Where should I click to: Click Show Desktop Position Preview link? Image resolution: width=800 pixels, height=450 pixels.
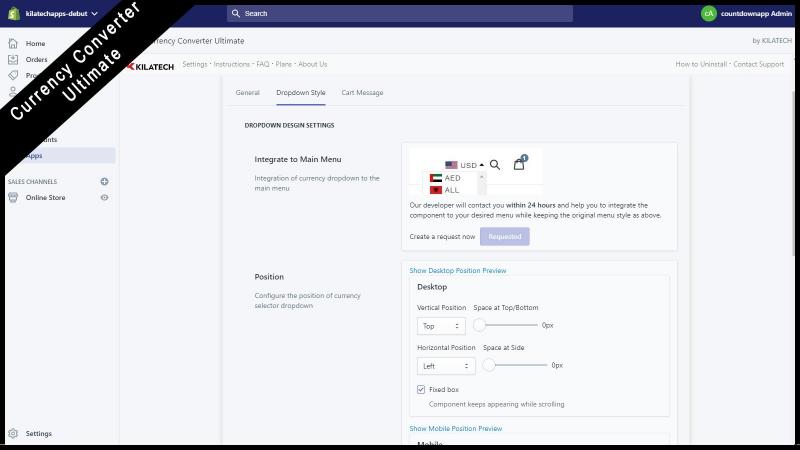tap(458, 271)
